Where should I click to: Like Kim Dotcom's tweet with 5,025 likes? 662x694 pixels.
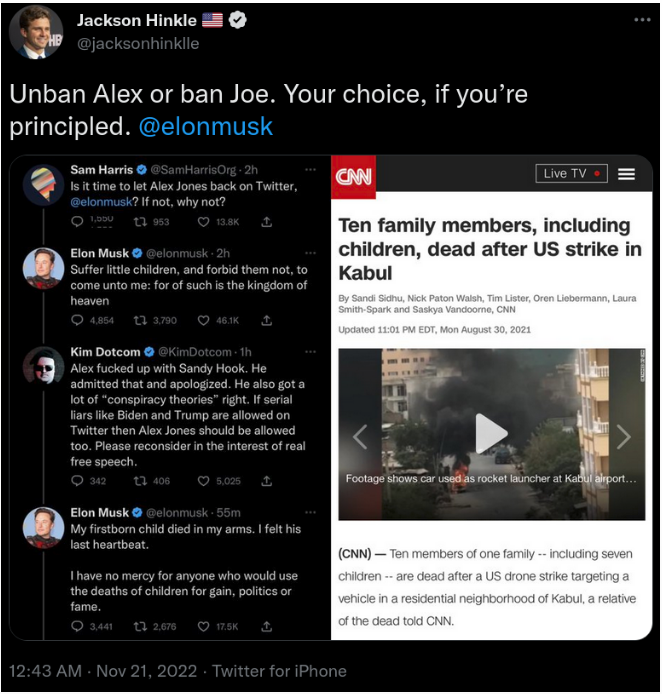click(205, 481)
